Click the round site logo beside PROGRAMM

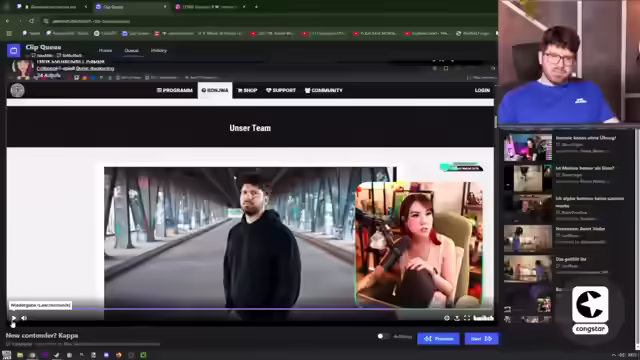point(18,90)
